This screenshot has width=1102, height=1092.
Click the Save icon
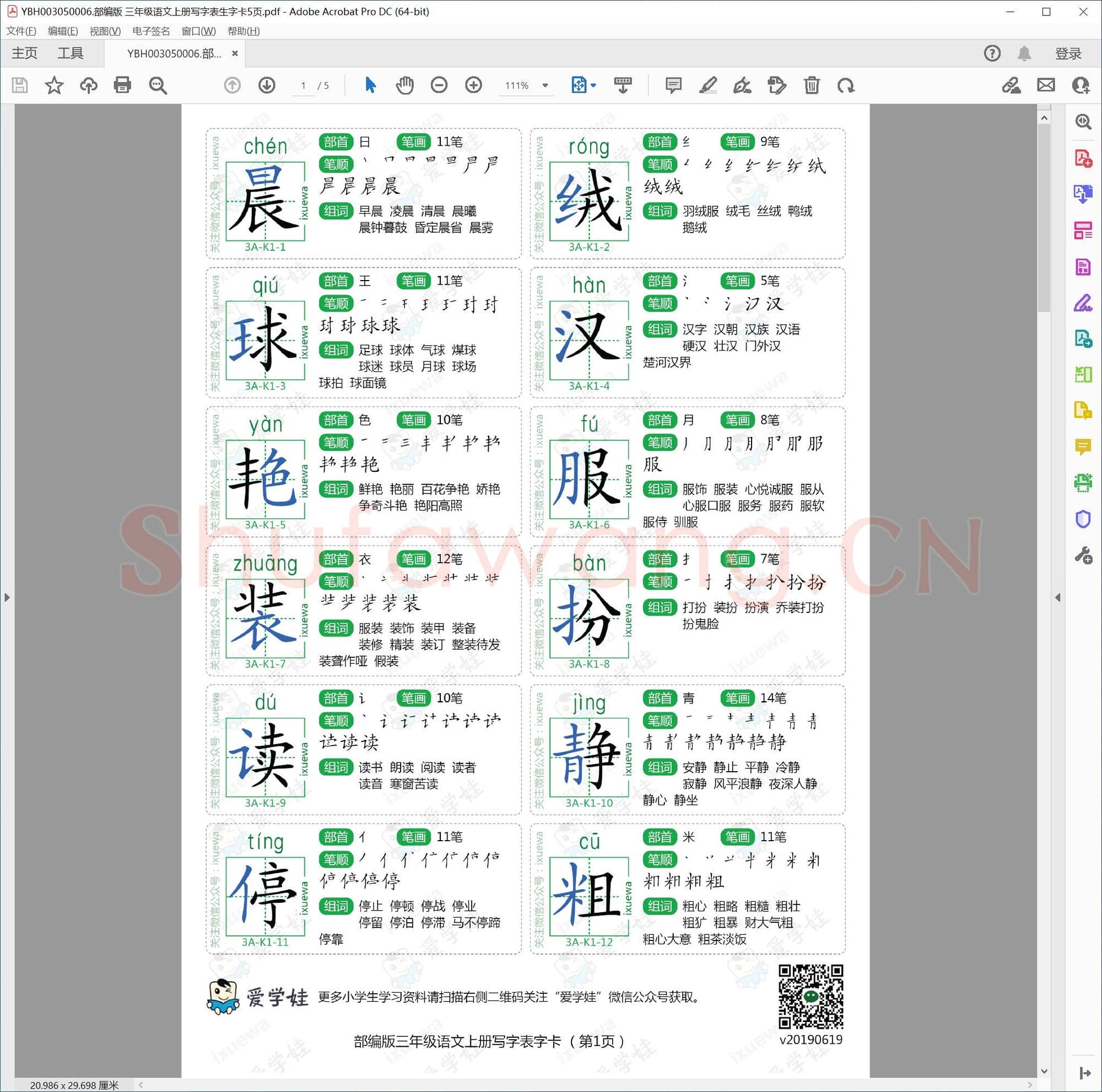pos(20,85)
